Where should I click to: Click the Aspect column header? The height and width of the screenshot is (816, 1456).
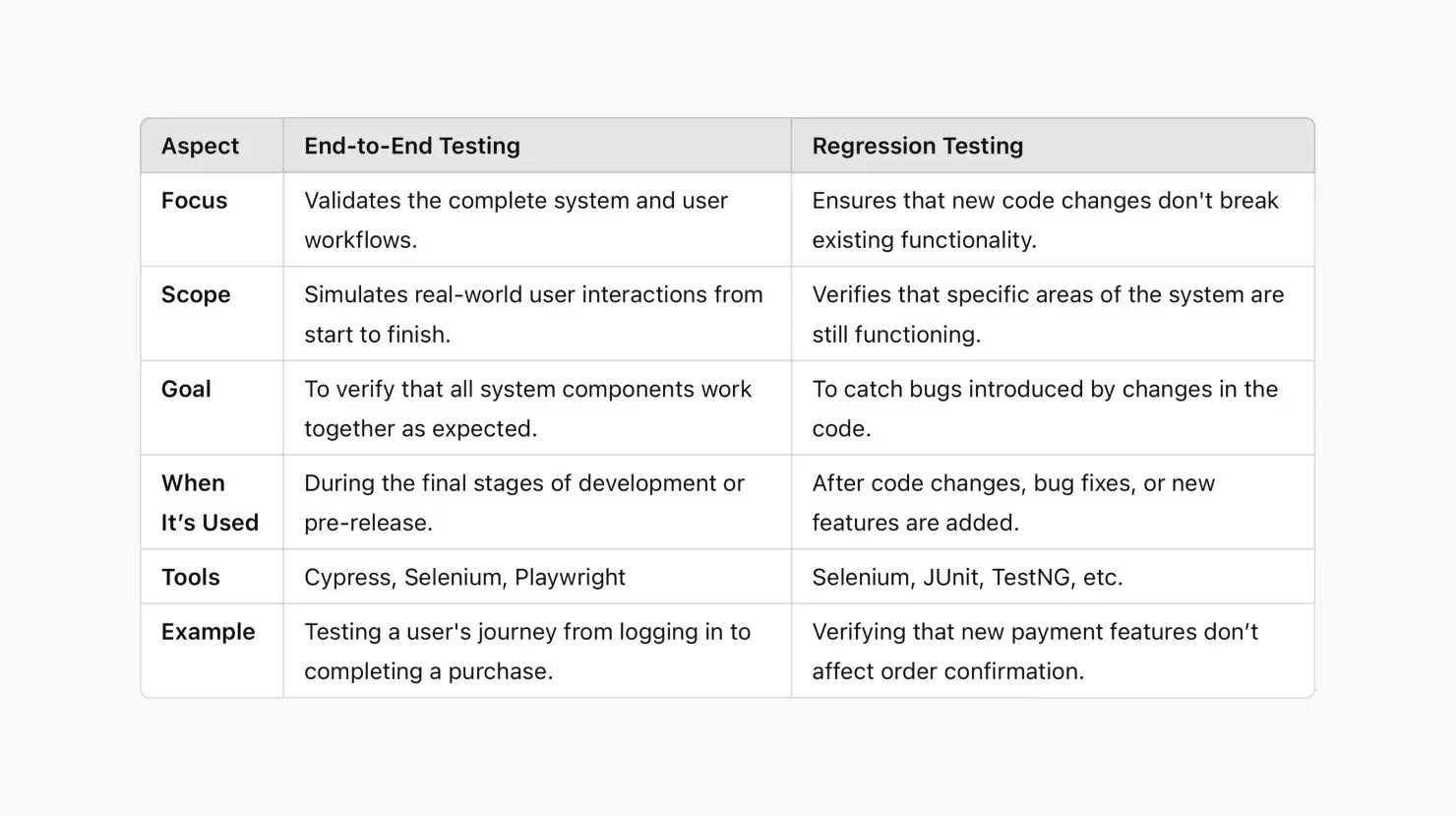coord(200,146)
